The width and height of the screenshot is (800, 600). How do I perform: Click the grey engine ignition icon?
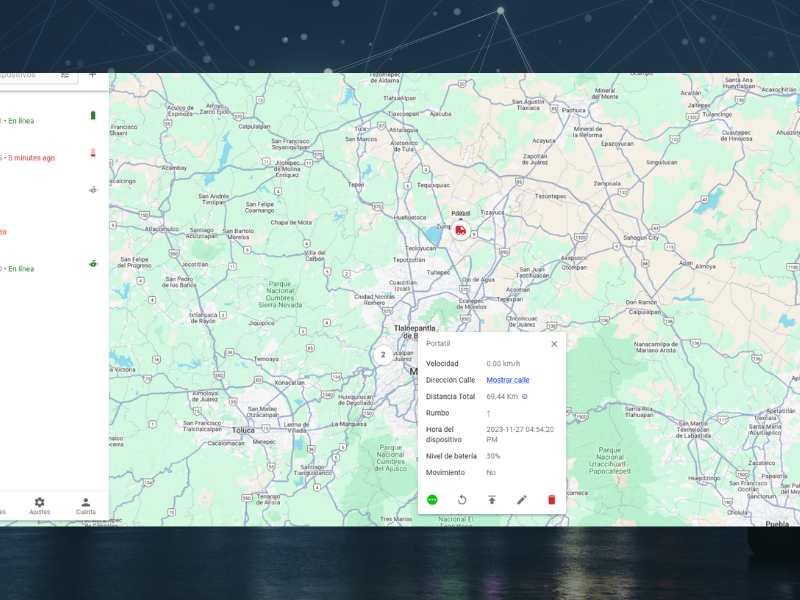point(93,190)
